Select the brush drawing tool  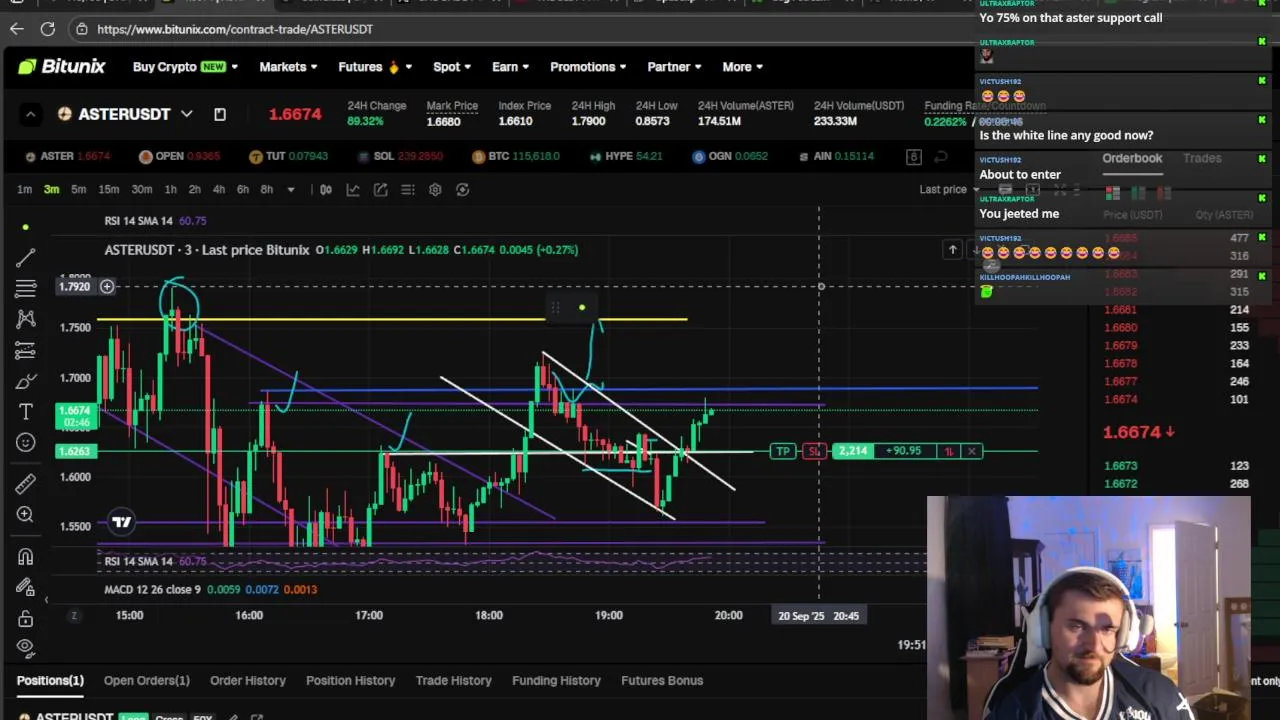(26, 381)
